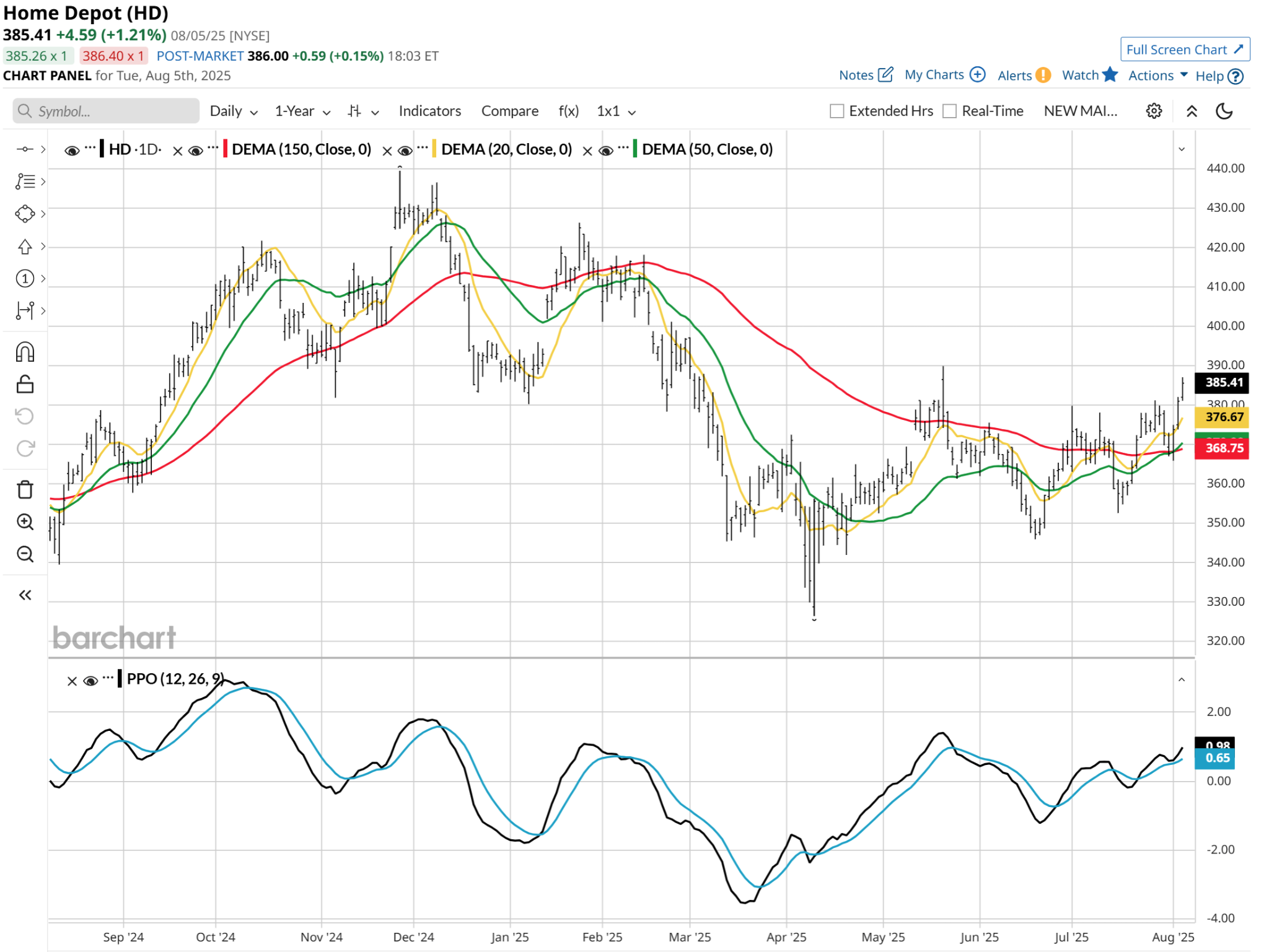1269x952 pixels.
Task: Open PPO indicator options menu
Action: click(108, 677)
